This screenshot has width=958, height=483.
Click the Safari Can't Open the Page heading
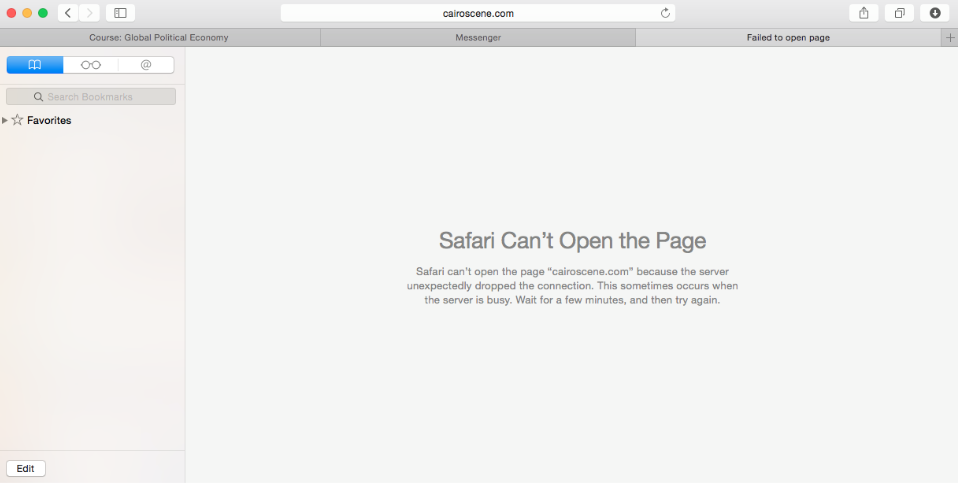(x=572, y=241)
